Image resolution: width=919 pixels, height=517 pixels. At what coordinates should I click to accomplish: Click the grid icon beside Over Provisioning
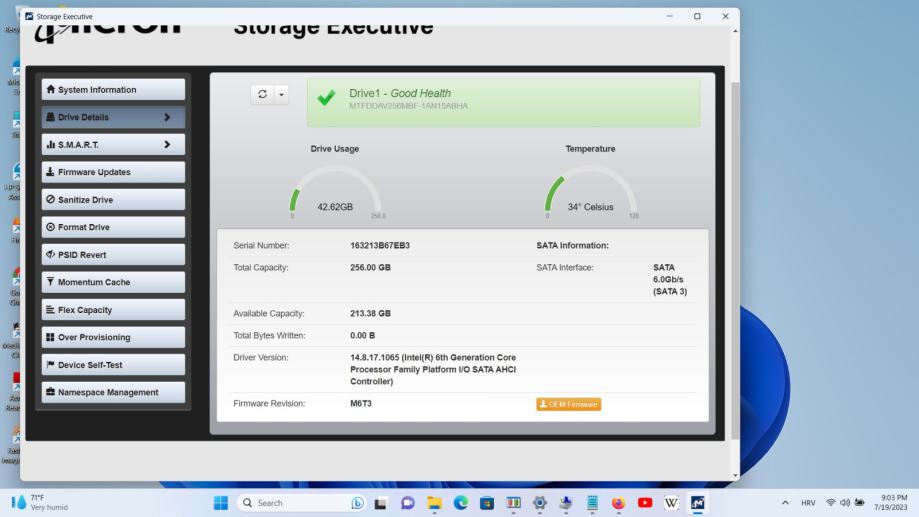click(x=50, y=337)
